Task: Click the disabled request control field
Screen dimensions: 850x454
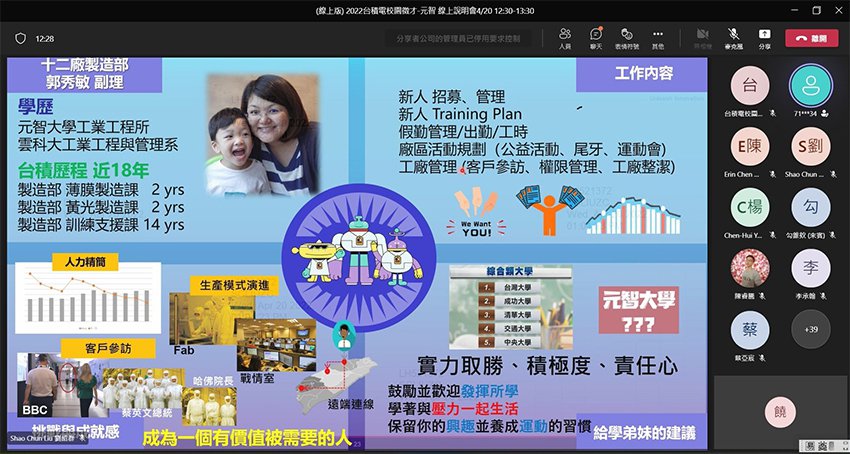Action: (459, 39)
